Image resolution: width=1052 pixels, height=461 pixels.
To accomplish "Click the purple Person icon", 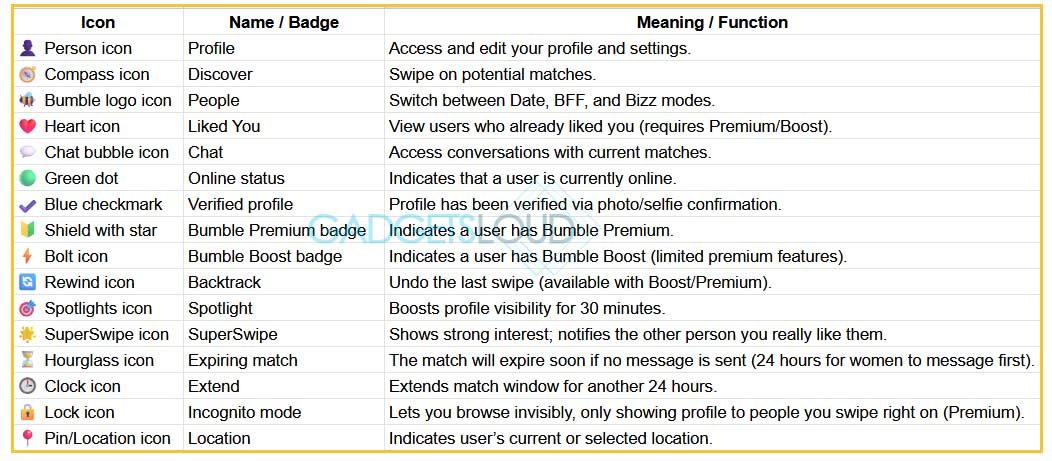I will point(28,48).
